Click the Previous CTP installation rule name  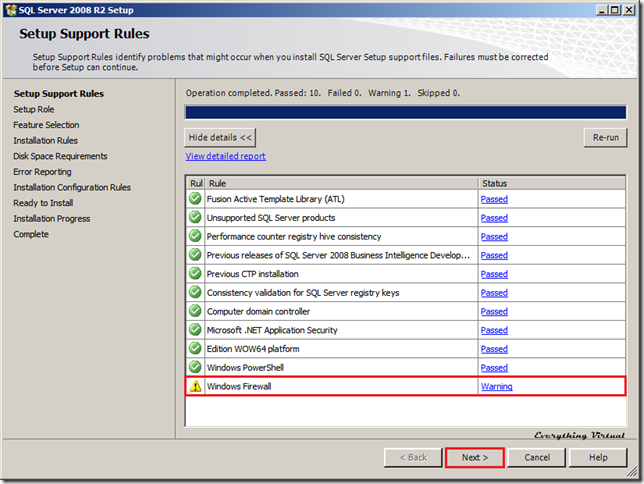tap(252, 274)
